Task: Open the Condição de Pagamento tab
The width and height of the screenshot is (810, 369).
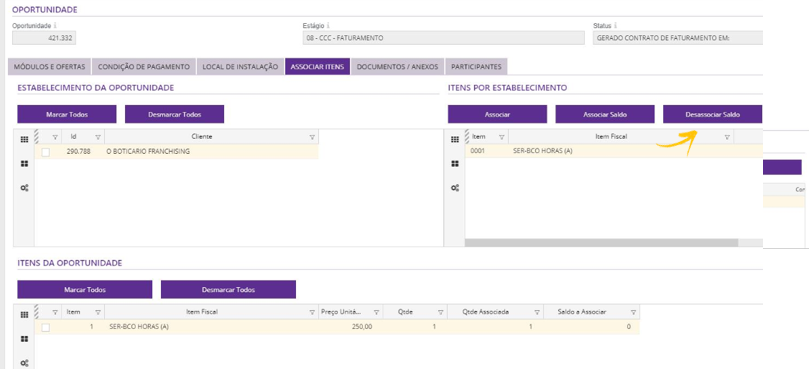Action: [144, 67]
